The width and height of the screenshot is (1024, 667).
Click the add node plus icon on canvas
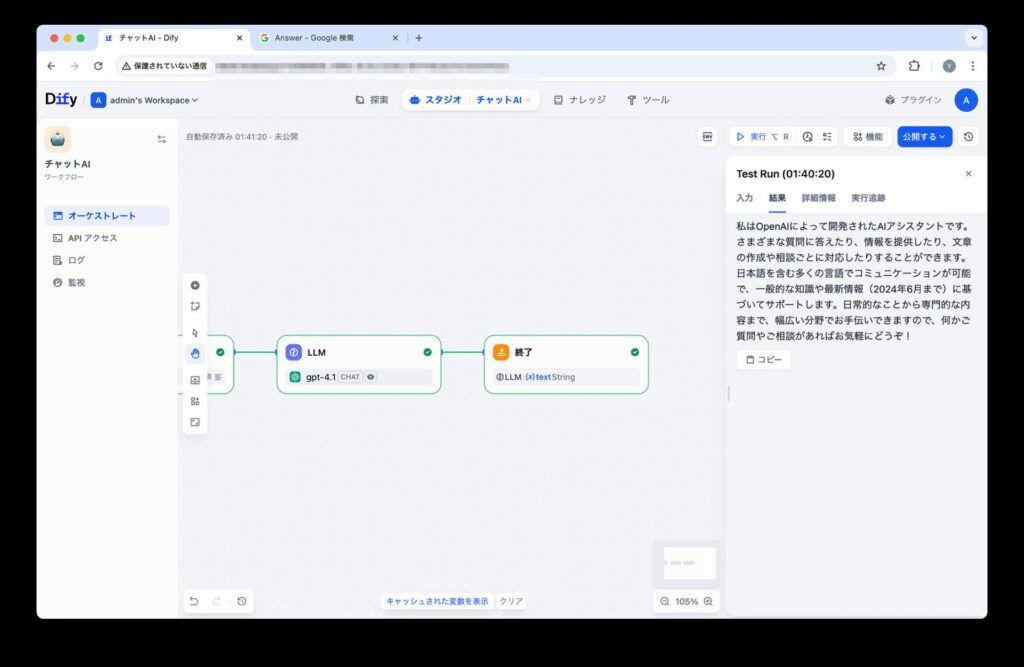pos(195,285)
